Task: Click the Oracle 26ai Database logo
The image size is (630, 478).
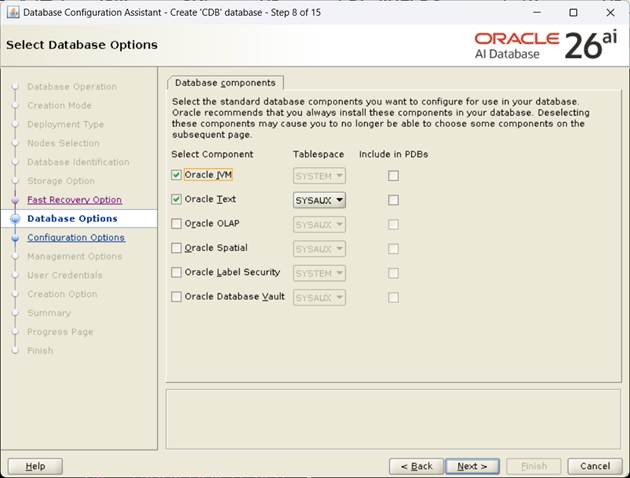Action: click(546, 45)
